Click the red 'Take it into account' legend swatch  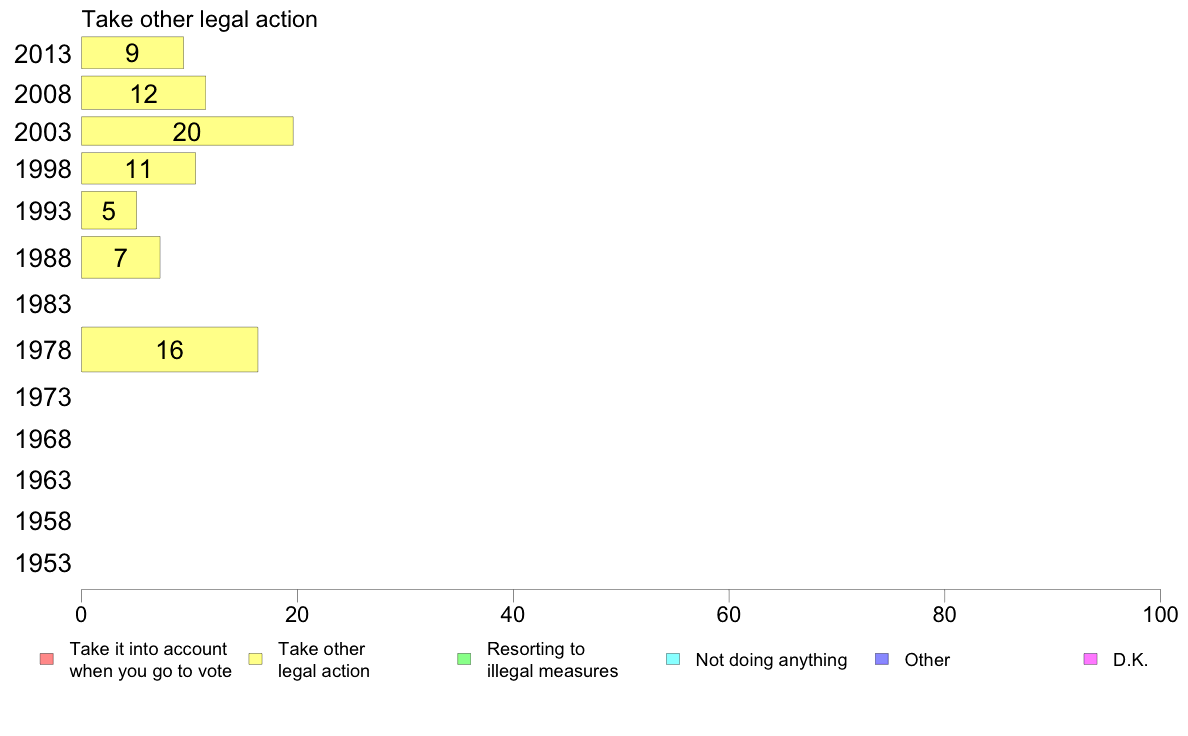tap(47, 659)
